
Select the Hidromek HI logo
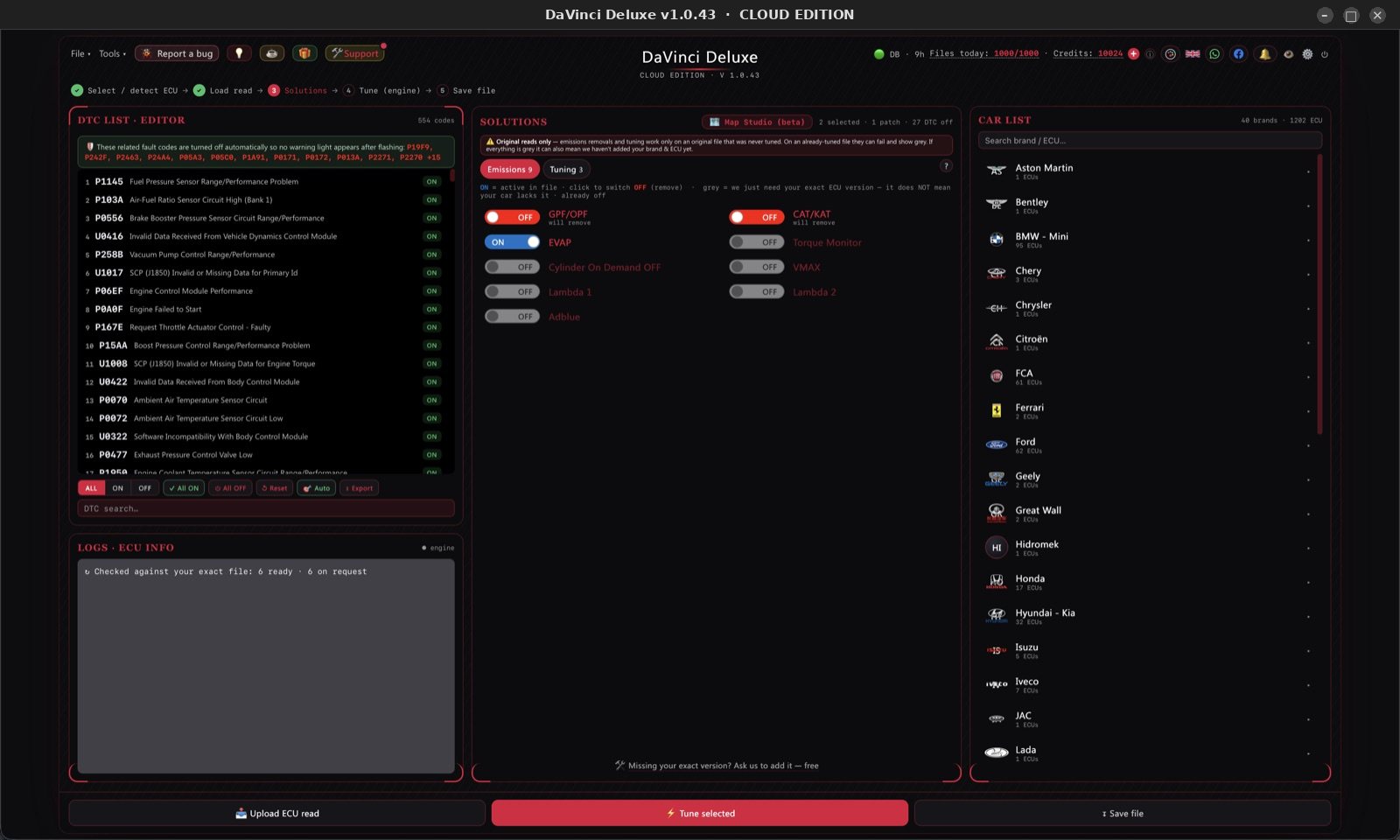(x=997, y=548)
